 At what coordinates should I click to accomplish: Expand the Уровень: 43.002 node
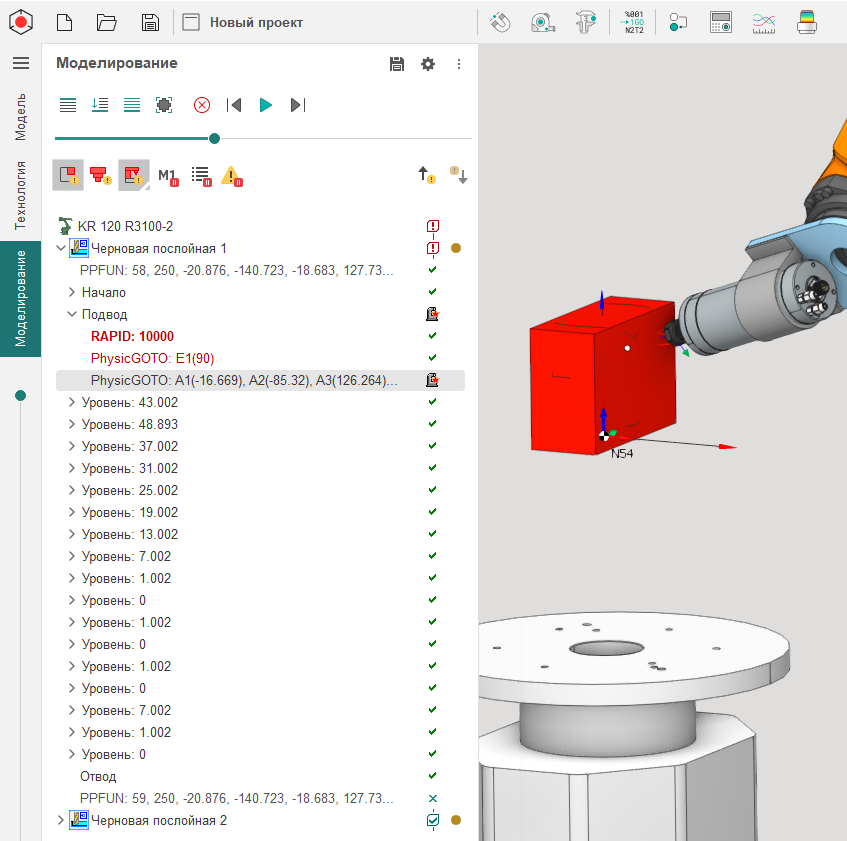(72, 402)
